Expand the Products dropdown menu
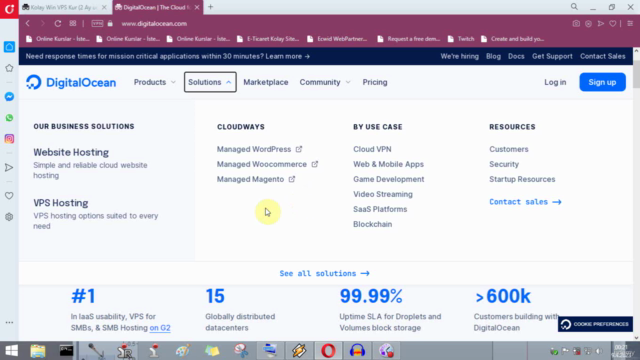 155,82
